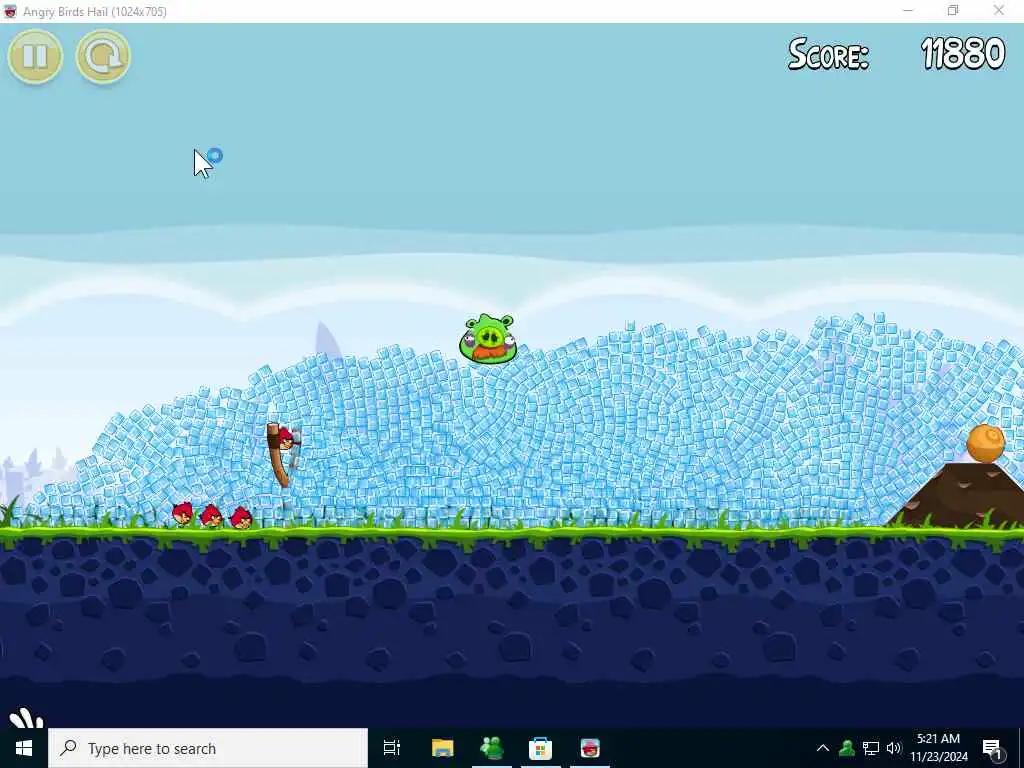
Task: Click the brown dirt mound at right
Action: (x=960, y=496)
